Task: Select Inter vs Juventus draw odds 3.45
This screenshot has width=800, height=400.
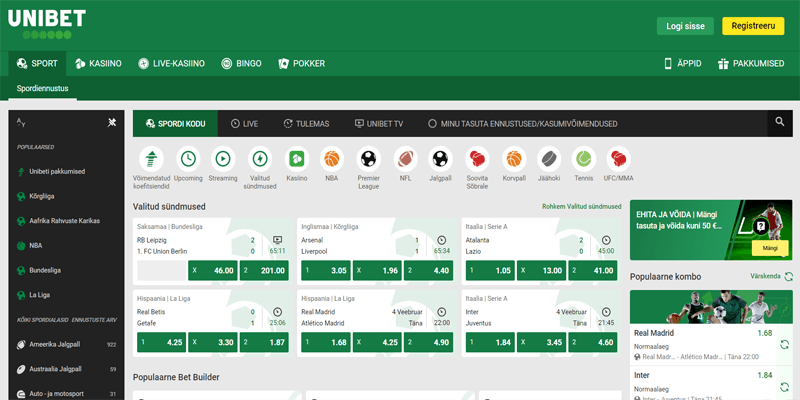Action: click(x=541, y=342)
